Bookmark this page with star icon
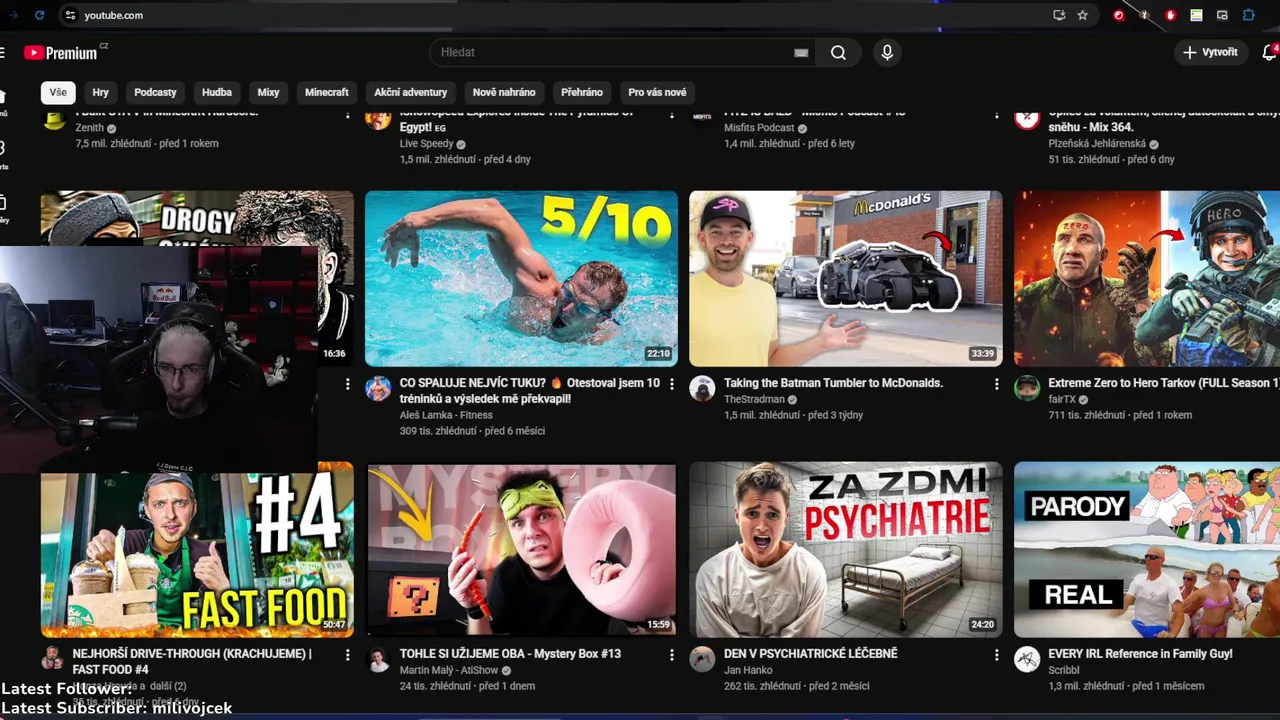1280x720 pixels. point(1082,15)
